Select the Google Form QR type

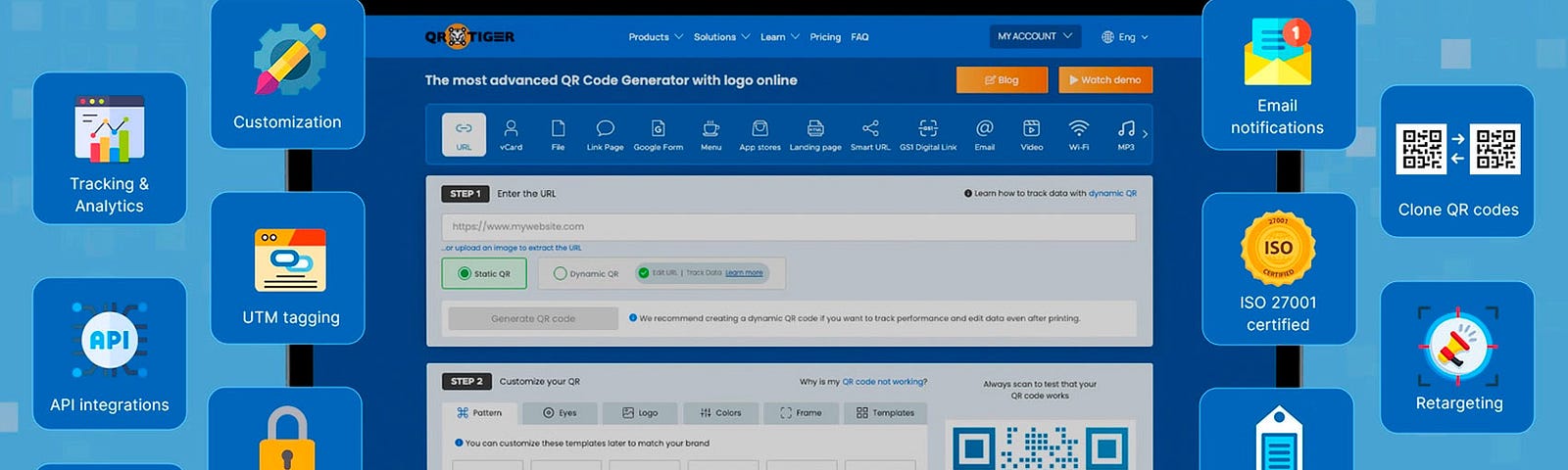coord(659,134)
